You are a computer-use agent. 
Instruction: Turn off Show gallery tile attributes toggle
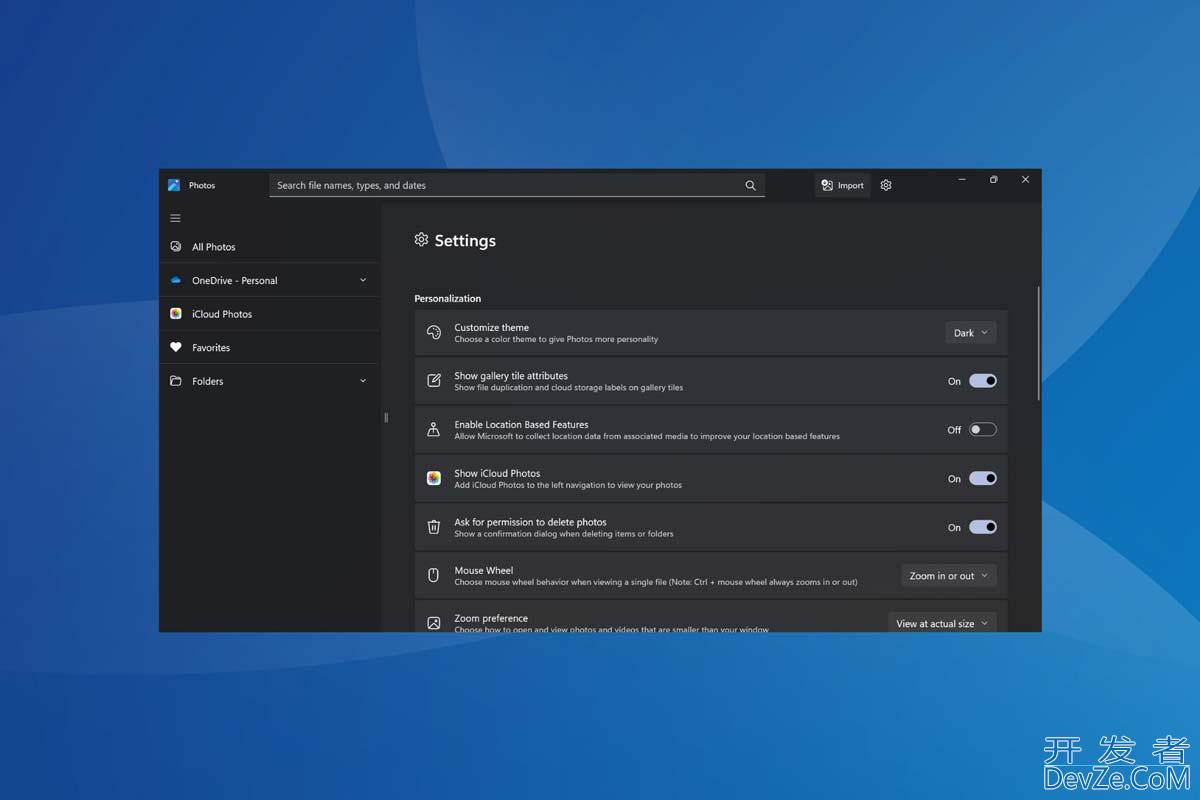click(982, 381)
